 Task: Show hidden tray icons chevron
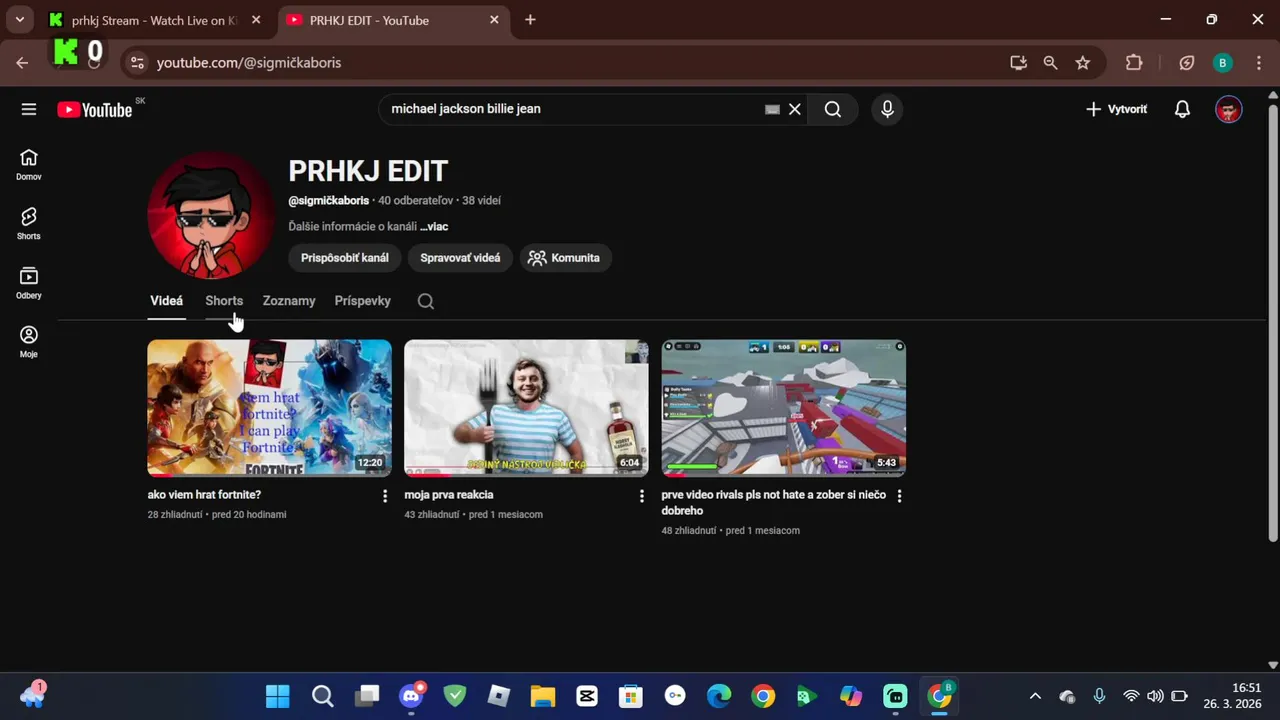[x=1035, y=696]
